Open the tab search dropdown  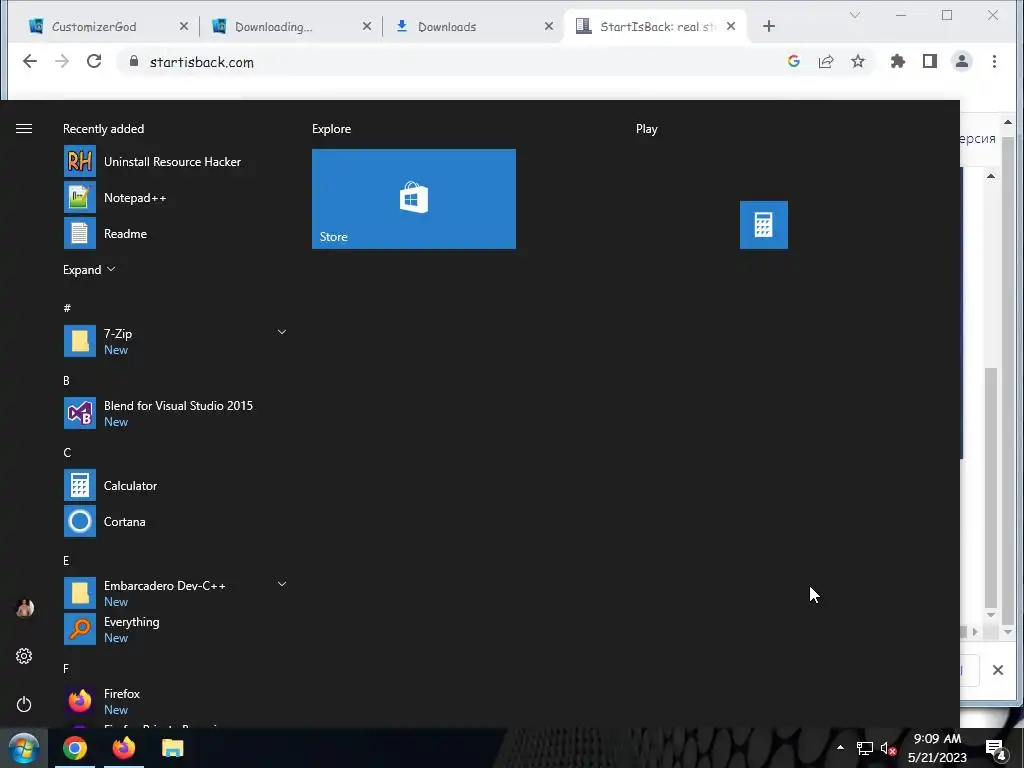(854, 15)
